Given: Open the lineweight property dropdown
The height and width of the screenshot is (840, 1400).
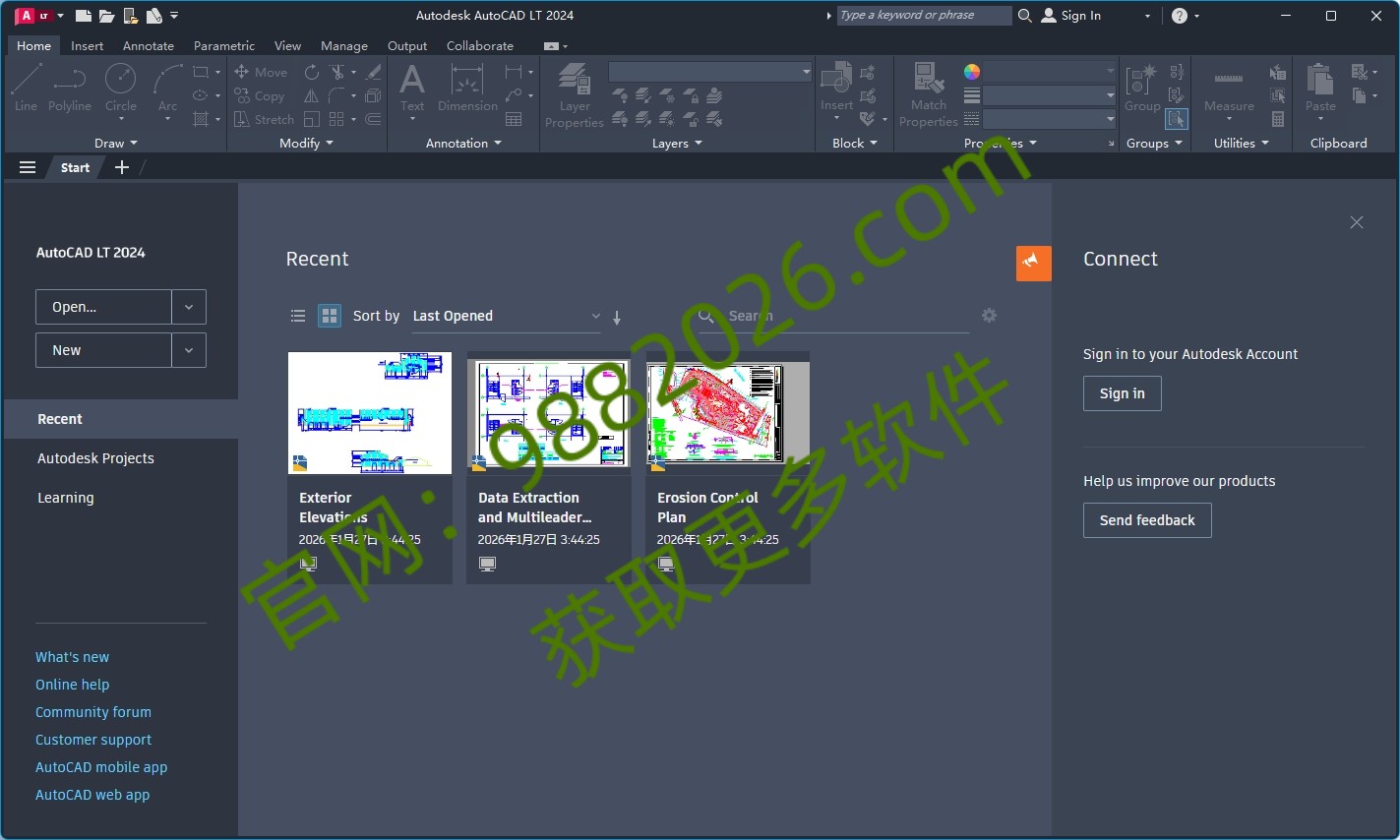Looking at the screenshot, I should point(1050,95).
